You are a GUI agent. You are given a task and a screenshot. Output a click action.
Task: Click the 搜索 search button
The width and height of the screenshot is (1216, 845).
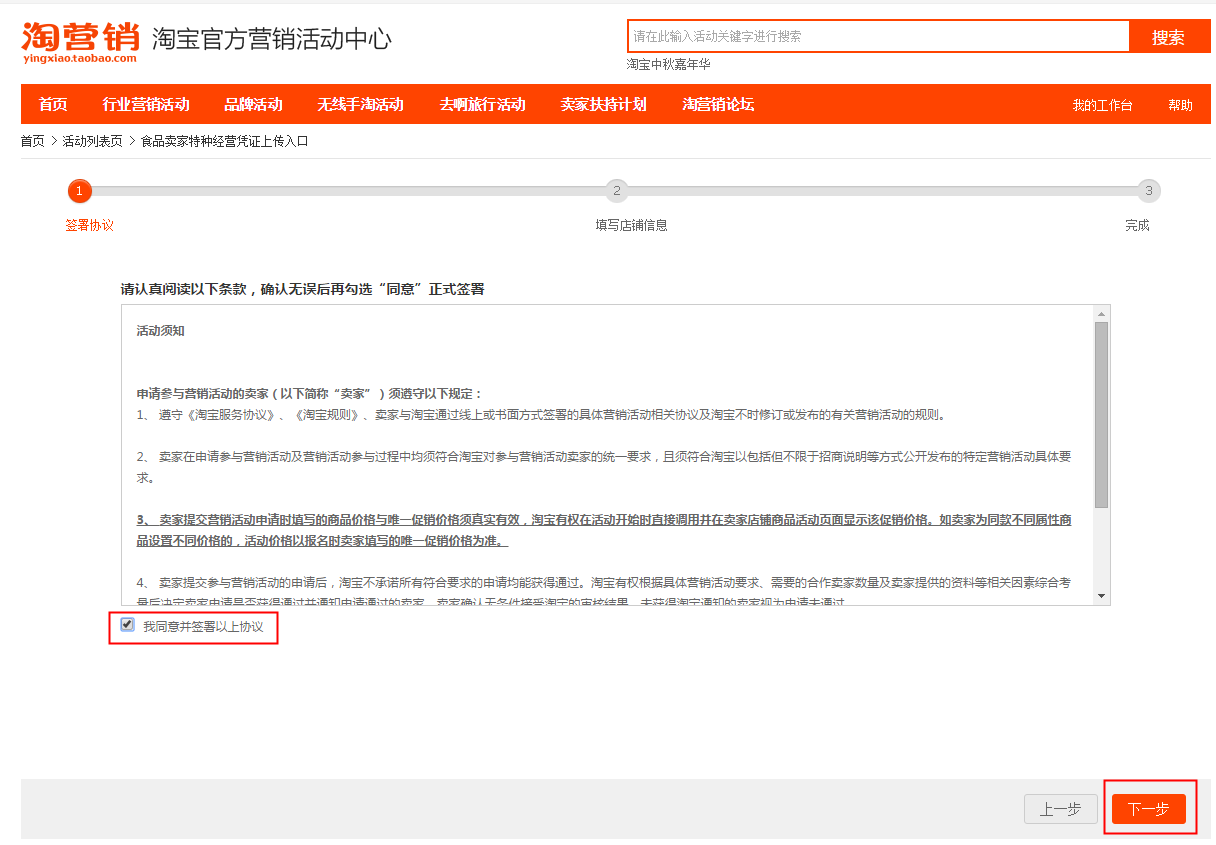pos(1169,37)
